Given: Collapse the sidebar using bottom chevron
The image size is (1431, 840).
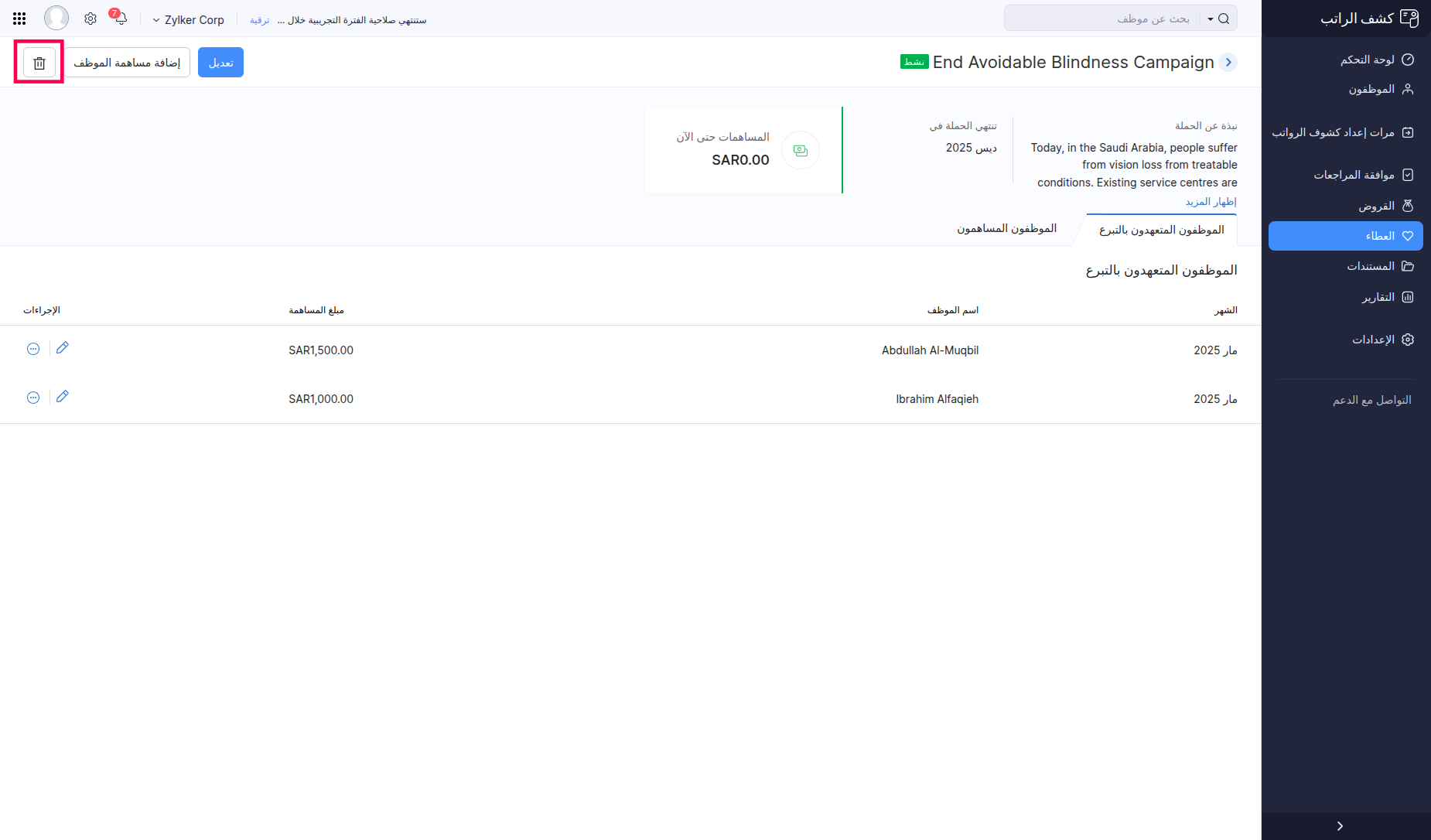Looking at the screenshot, I should [x=1340, y=826].
